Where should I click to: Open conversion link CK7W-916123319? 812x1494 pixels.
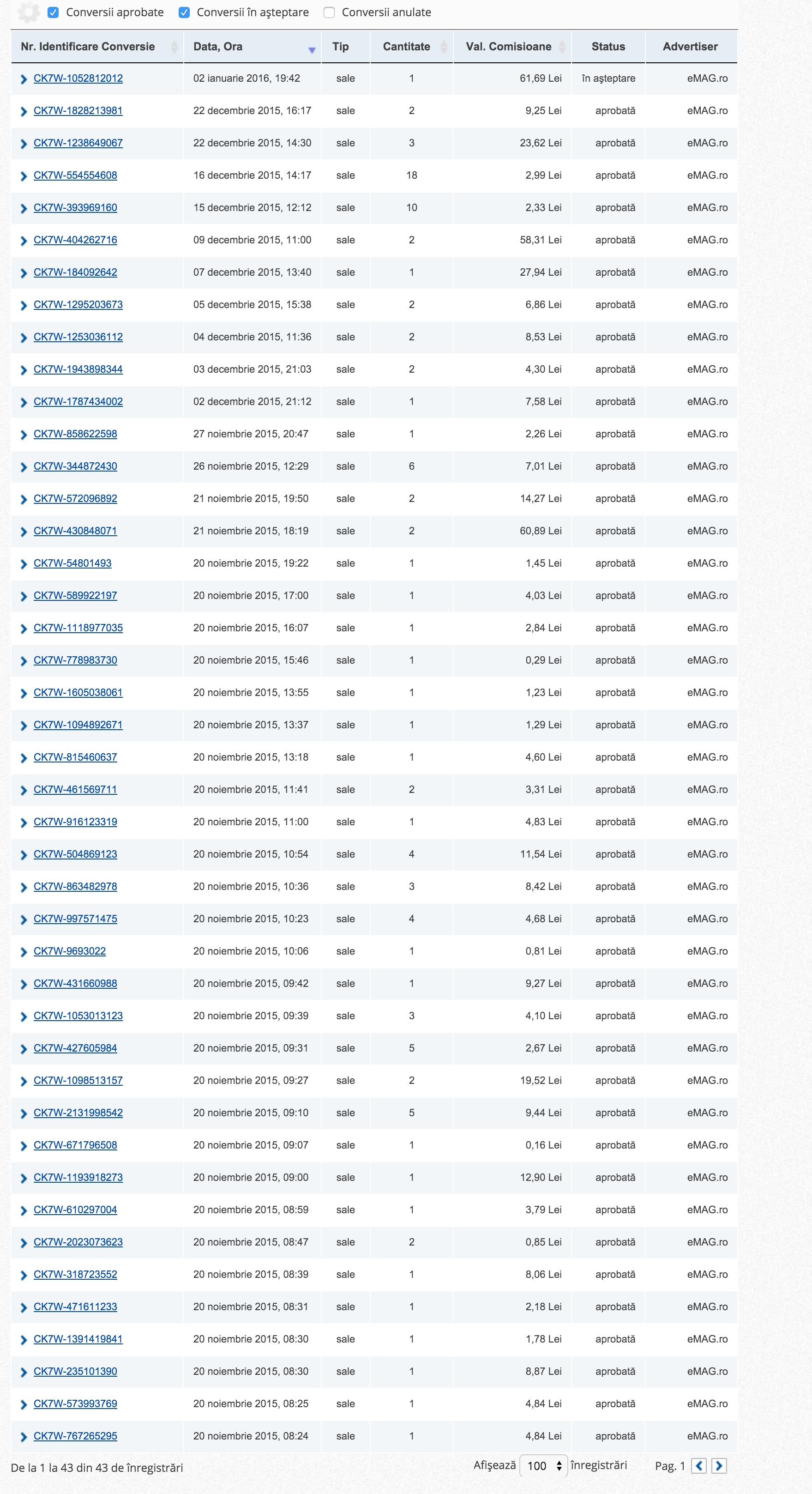pyautogui.click(x=75, y=822)
